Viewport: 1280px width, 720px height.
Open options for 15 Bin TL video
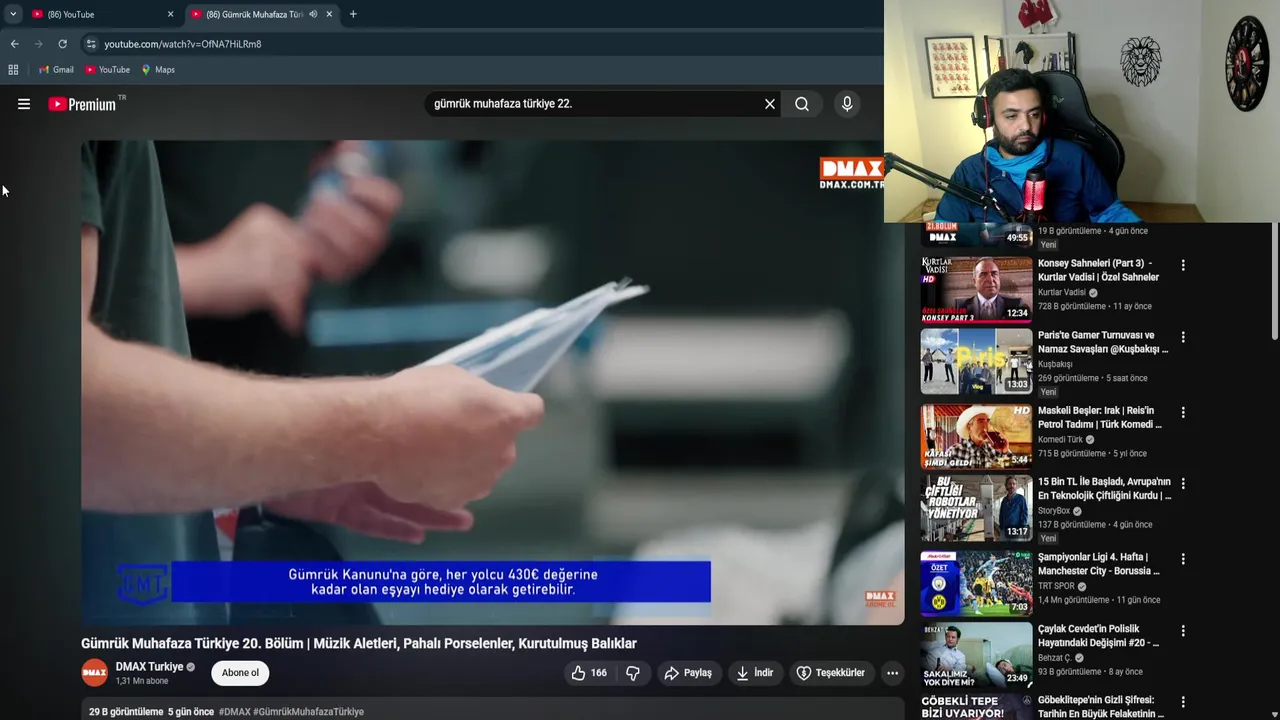pyautogui.click(x=1183, y=483)
